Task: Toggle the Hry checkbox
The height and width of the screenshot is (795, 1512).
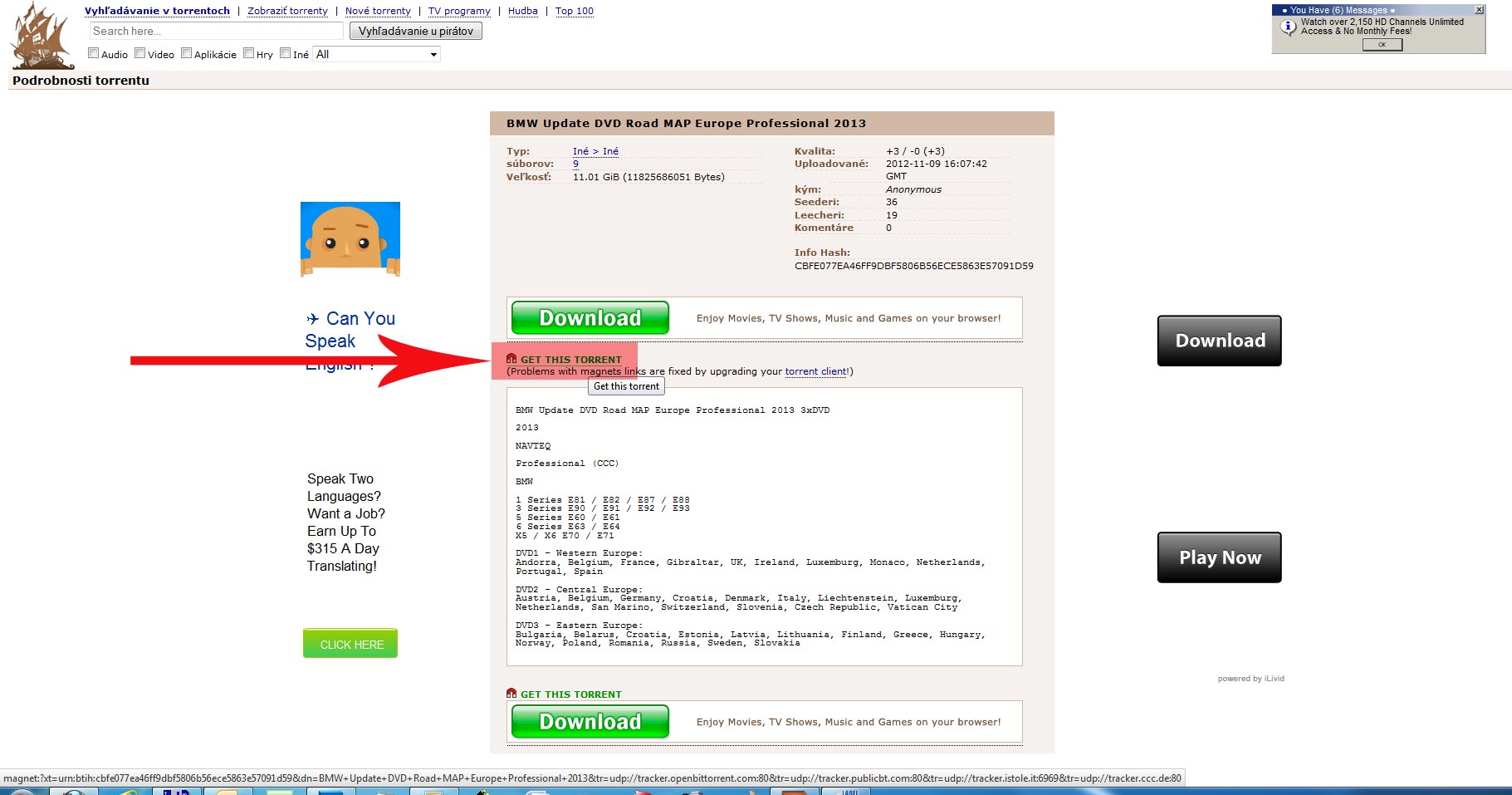Action: click(249, 53)
